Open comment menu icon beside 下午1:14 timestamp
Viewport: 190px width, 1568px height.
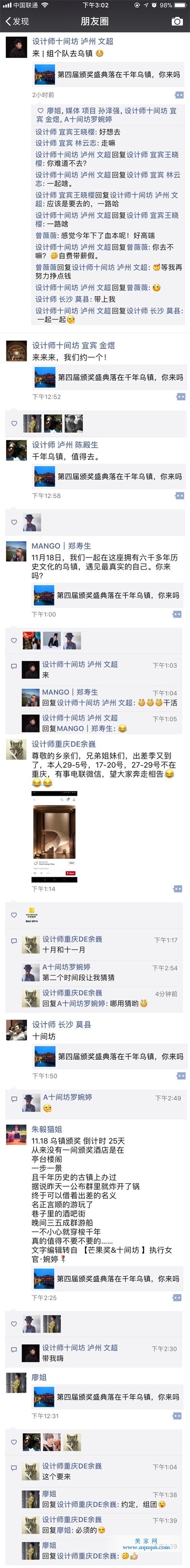(x=178, y=889)
